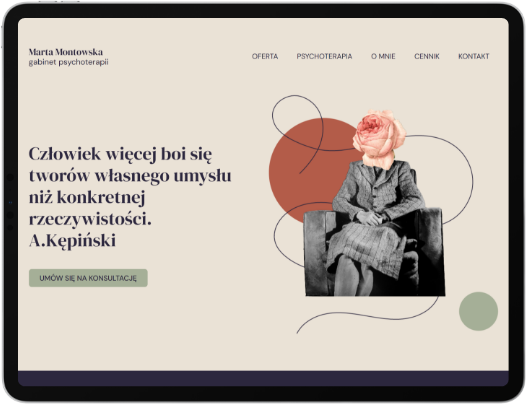Click the seated woman collage photo
Image resolution: width=527 pixels, height=404 pixels.
[375, 229]
